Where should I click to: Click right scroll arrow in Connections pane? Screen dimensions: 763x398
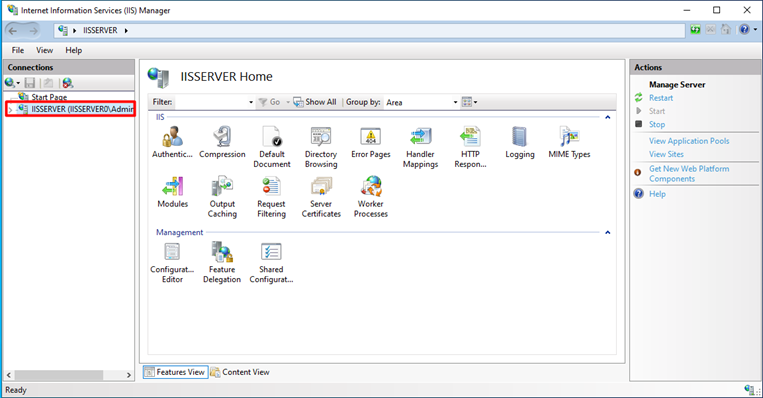[x=128, y=375]
